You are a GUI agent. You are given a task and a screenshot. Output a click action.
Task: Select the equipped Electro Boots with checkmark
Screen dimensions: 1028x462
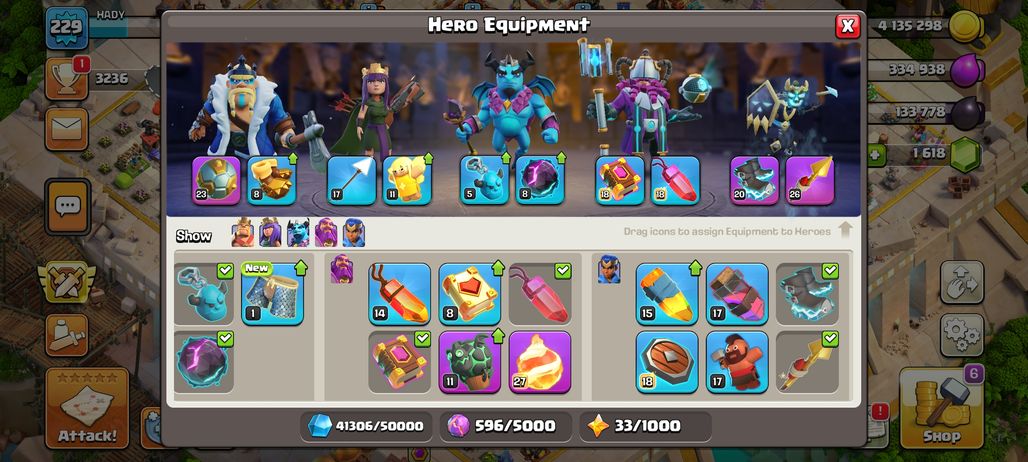click(807, 294)
